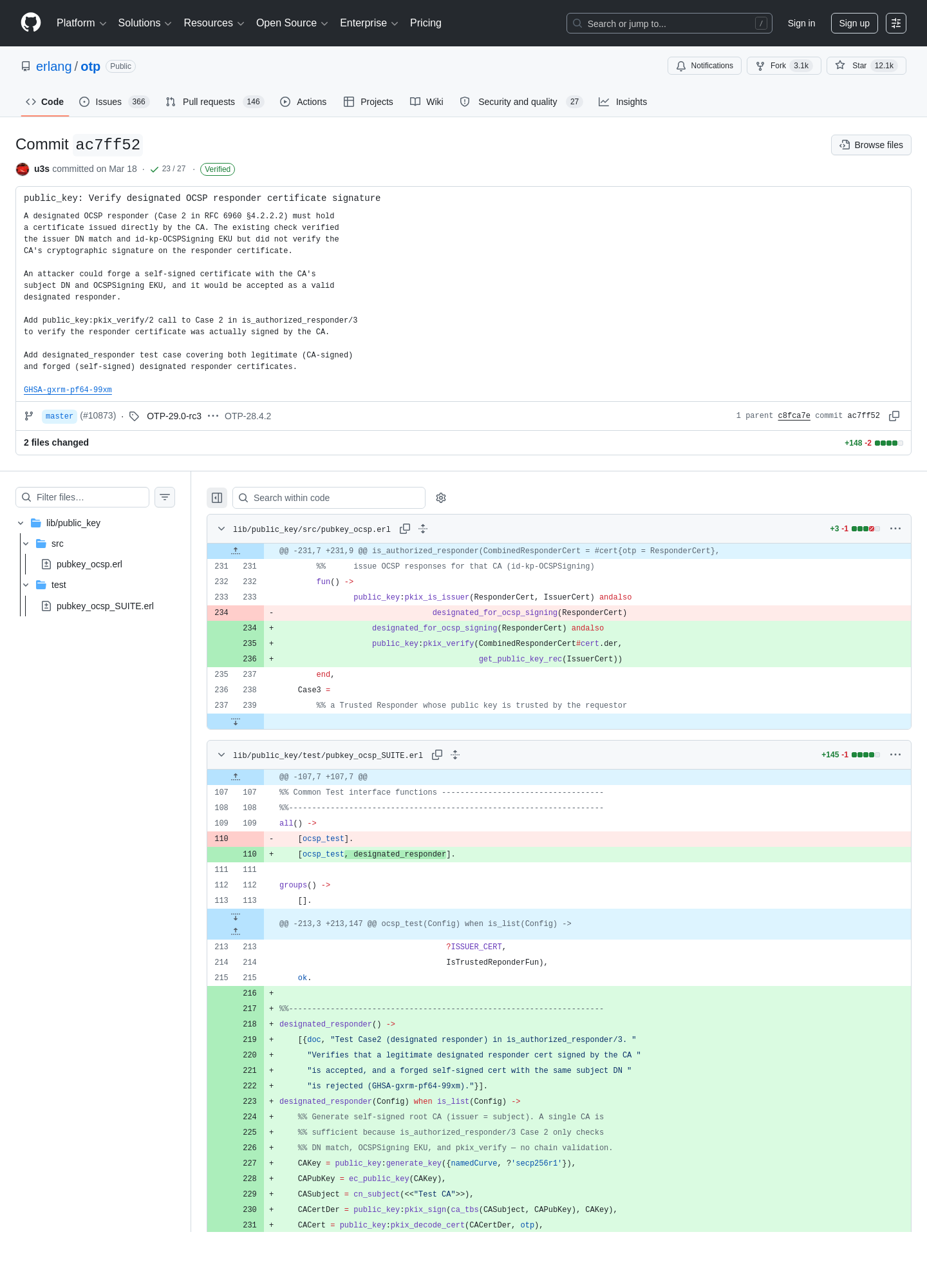927x1288 pixels.
Task: Show the remaining tags via ellipsis
Action: point(213,416)
